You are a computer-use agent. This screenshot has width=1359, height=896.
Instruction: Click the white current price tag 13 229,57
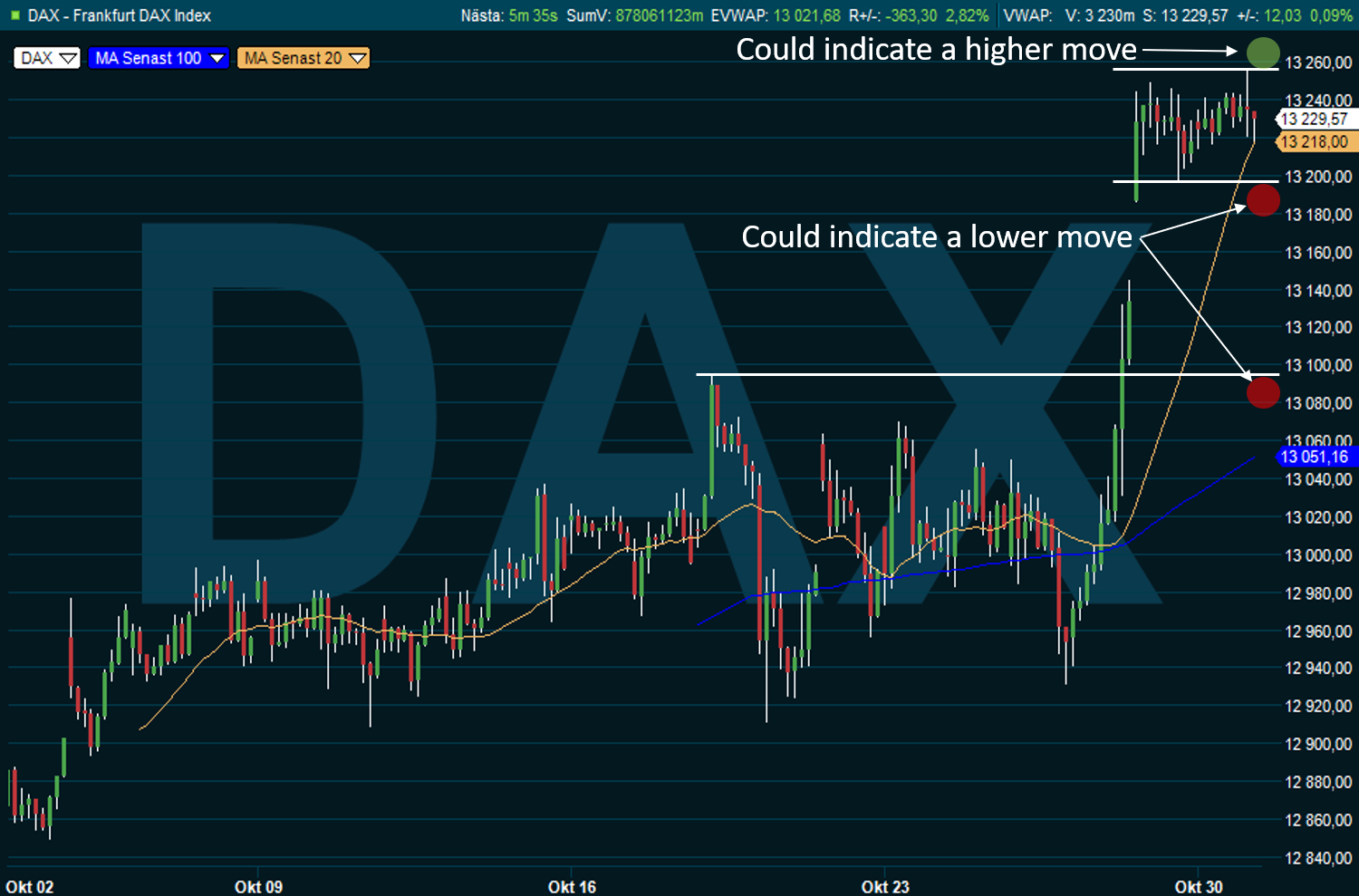[x=1314, y=119]
